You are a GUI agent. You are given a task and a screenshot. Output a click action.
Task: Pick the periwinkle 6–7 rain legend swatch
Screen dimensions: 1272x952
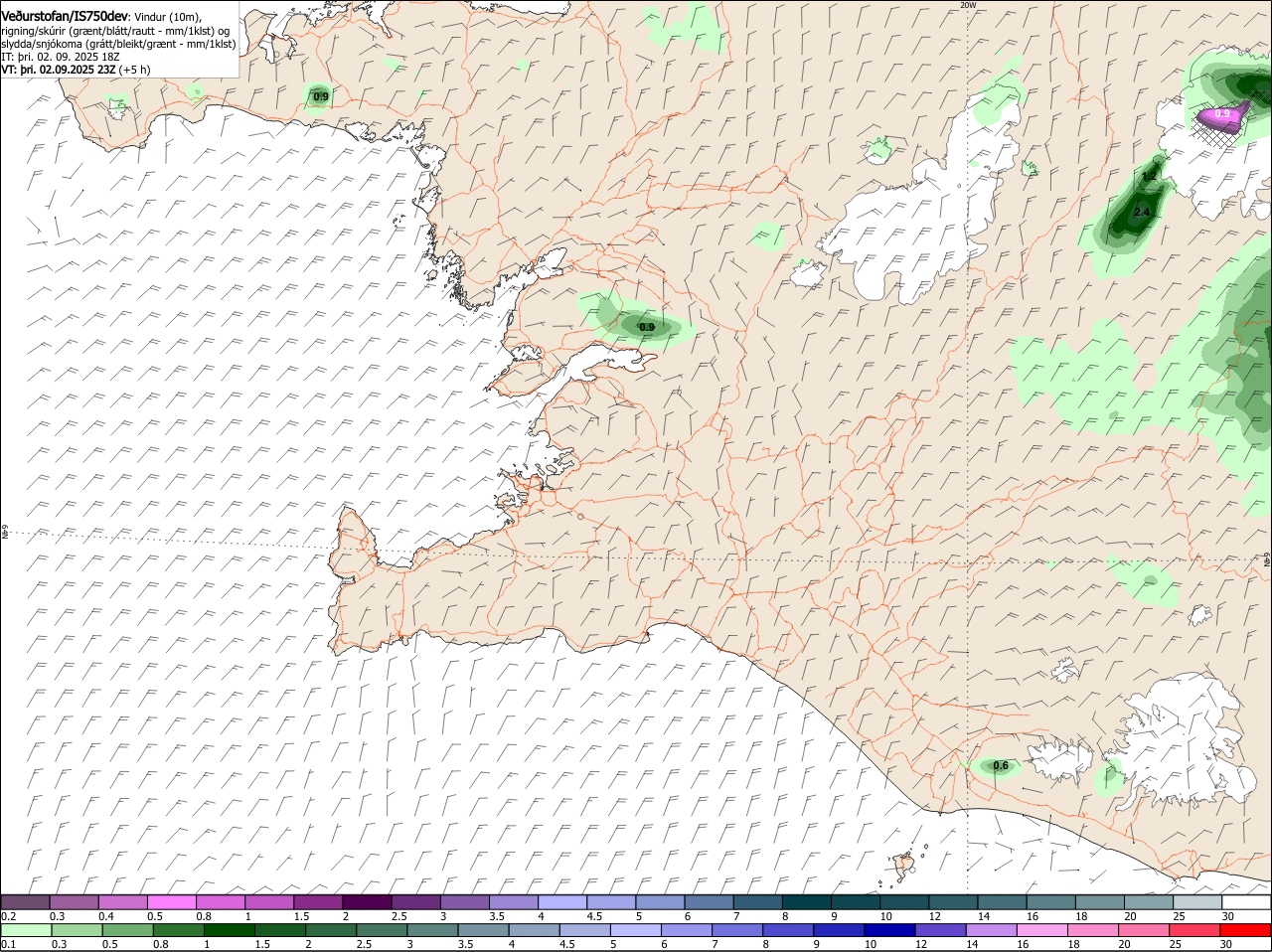(x=687, y=930)
